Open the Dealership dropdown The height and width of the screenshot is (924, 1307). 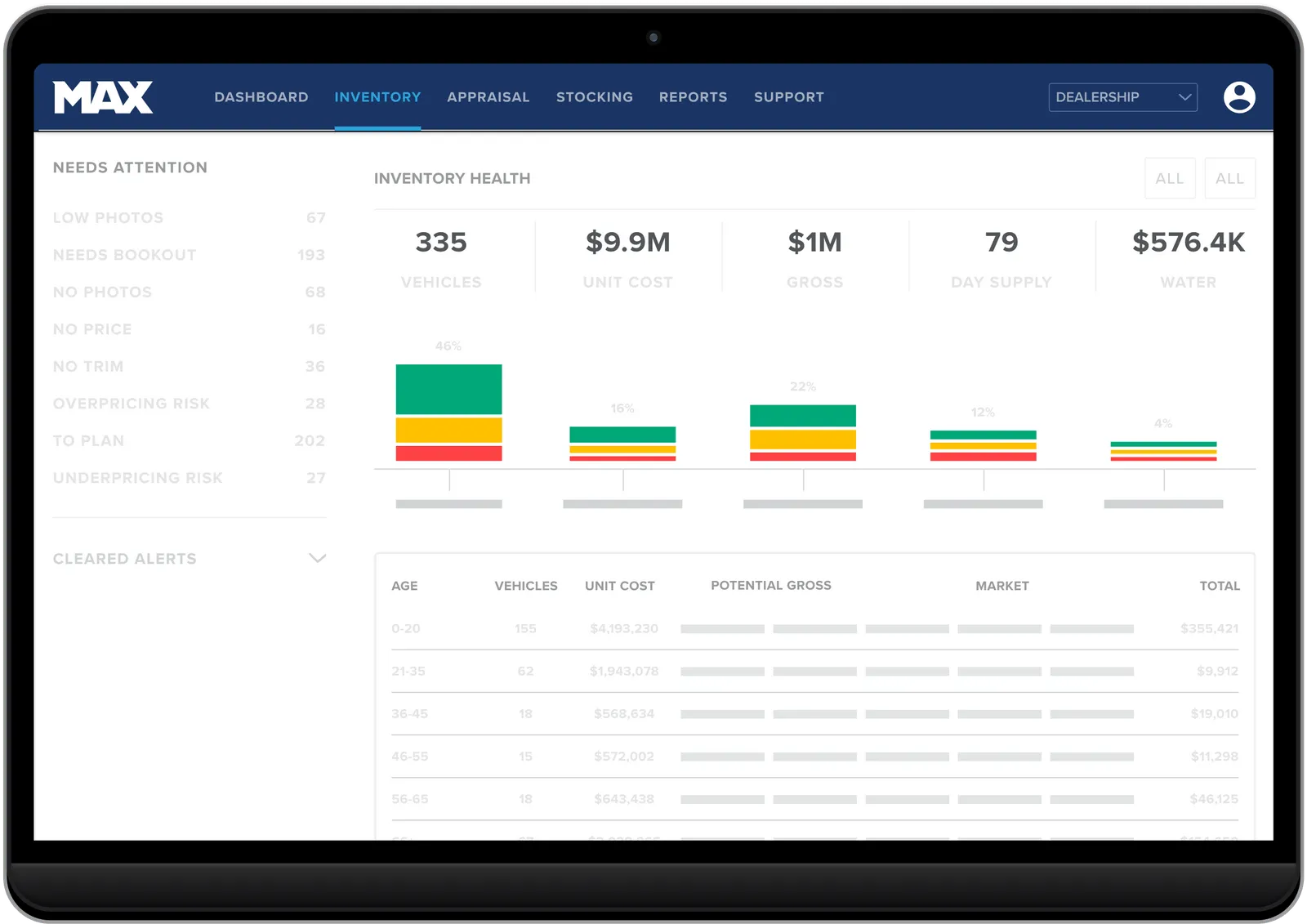(1122, 97)
